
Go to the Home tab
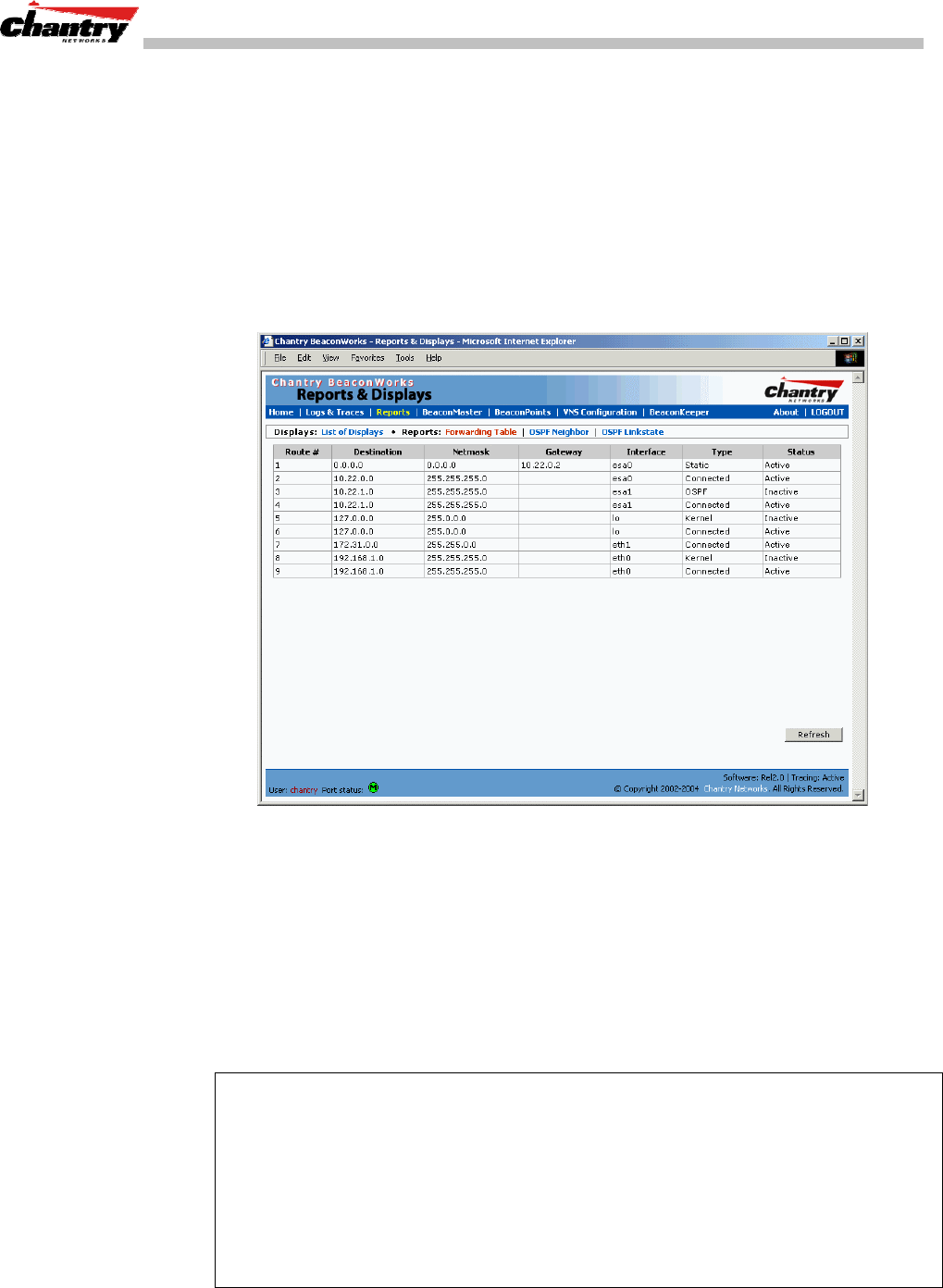280,413
